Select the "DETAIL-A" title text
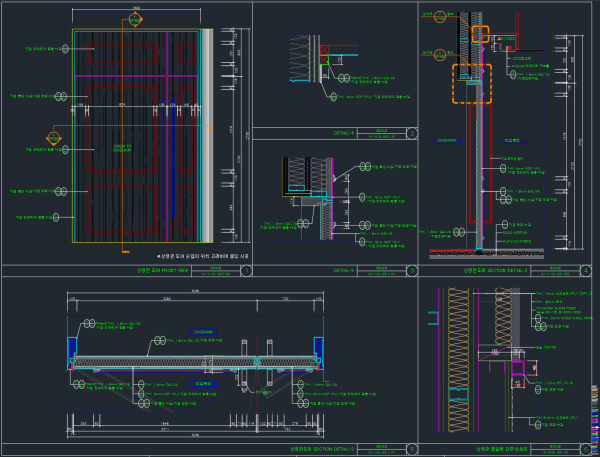Viewport: 600px width, 457px height. point(344,133)
